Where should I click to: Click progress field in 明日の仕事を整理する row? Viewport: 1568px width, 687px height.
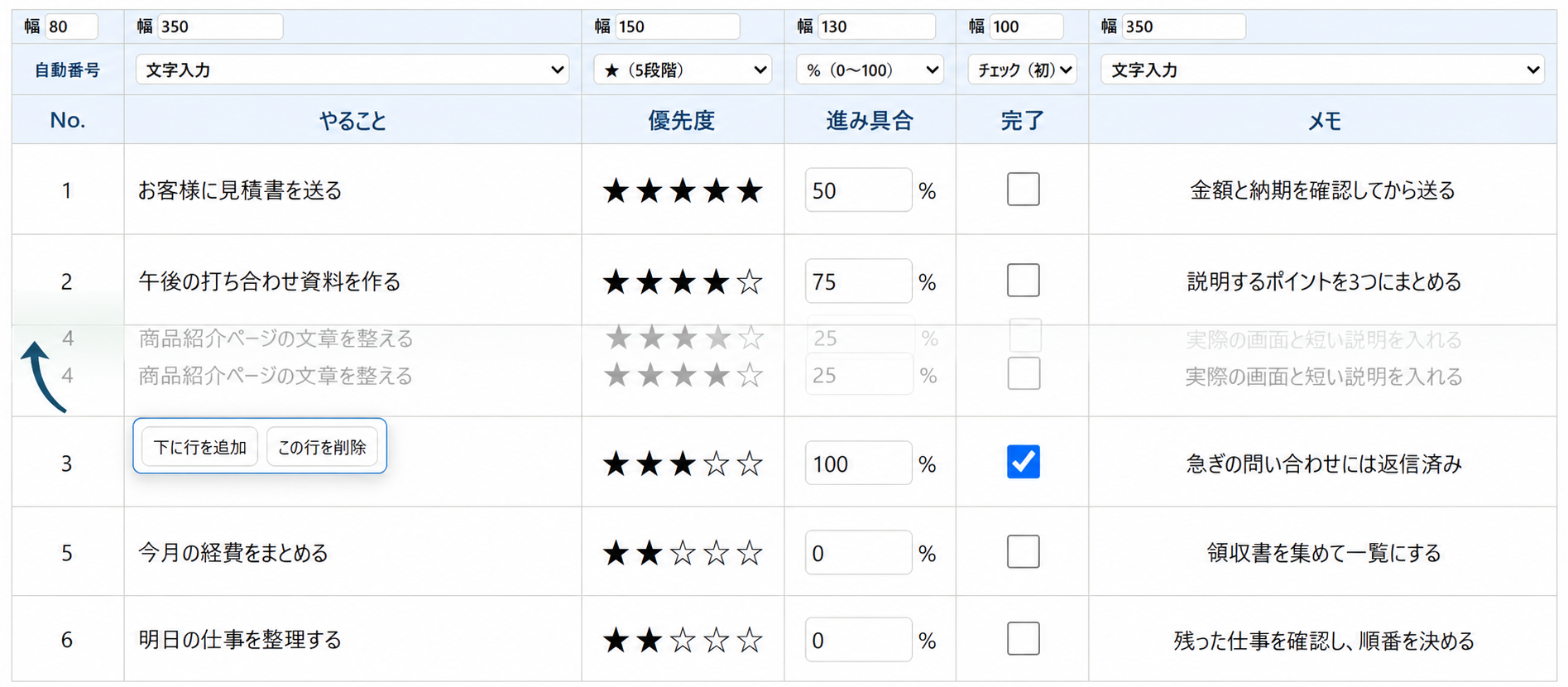pyautogui.click(x=858, y=640)
